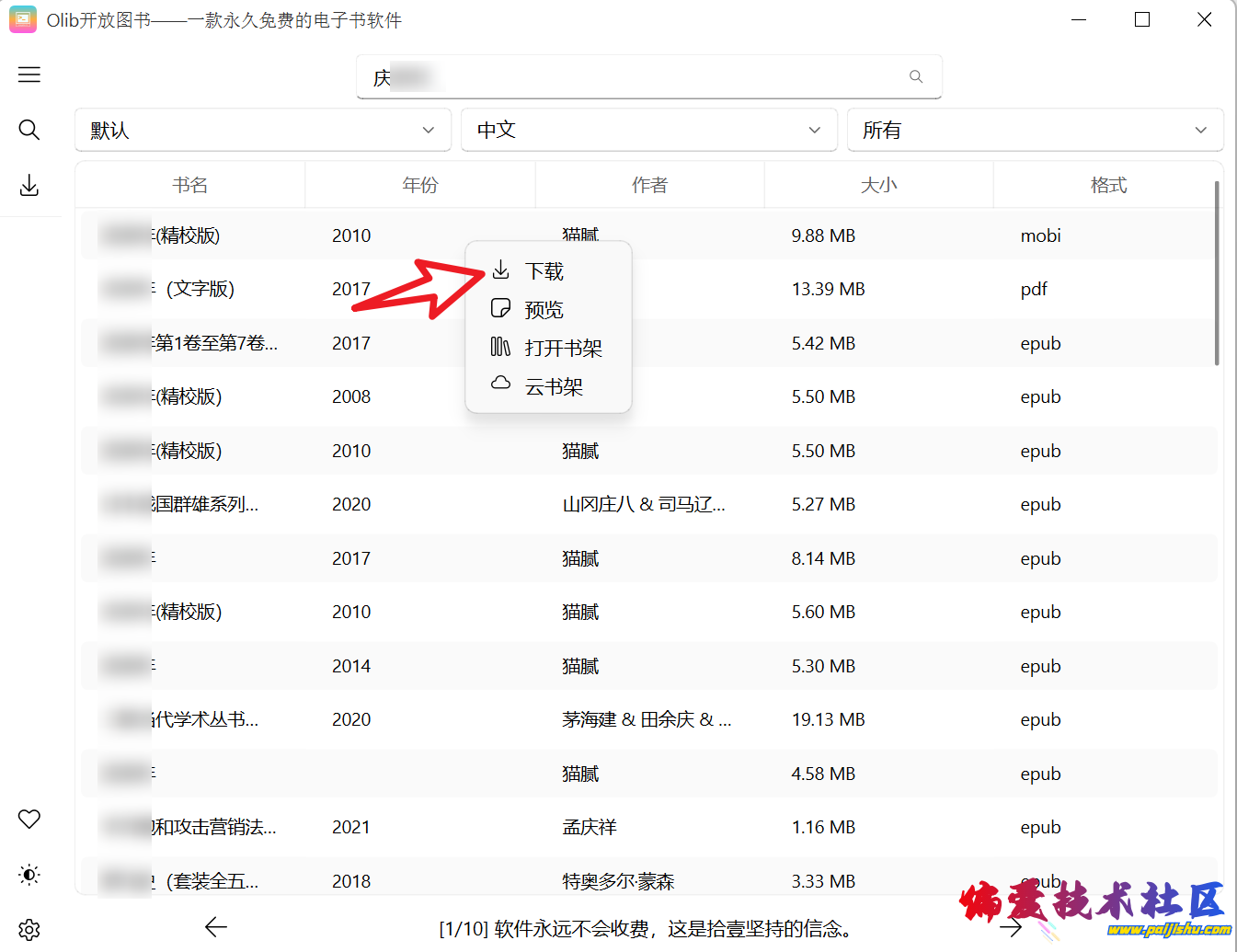
Task: Click magnifier icon inside search box
Action: (x=916, y=77)
